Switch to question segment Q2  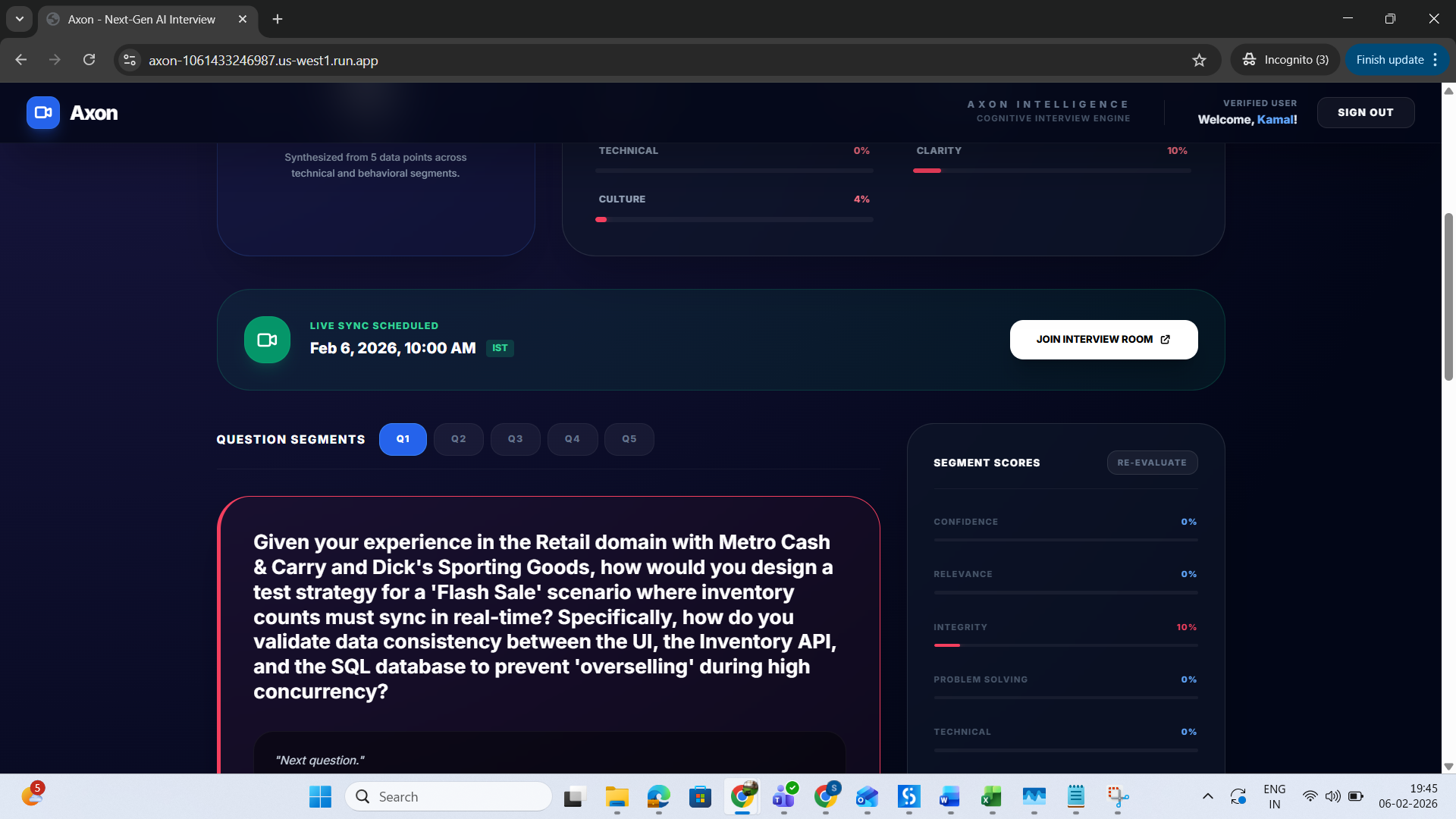pyautogui.click(x=458, y=439)
